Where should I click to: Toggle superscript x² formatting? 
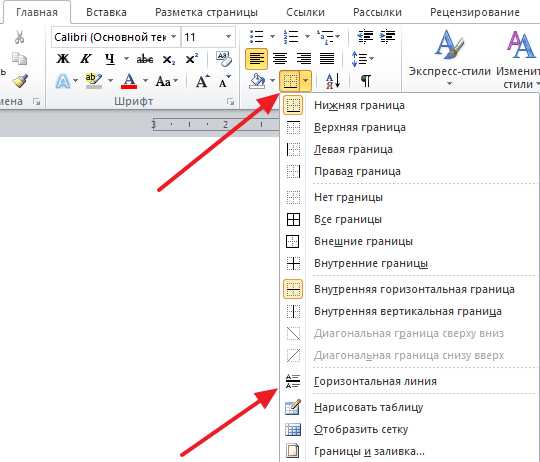[x=191, y=59]
